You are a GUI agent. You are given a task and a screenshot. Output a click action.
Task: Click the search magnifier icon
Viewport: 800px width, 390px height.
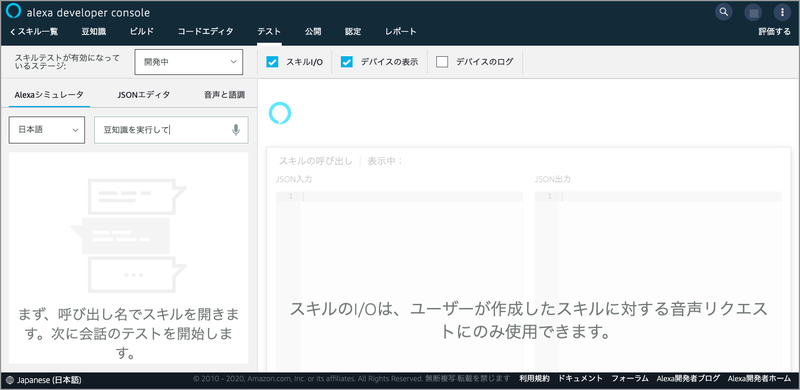723,12
